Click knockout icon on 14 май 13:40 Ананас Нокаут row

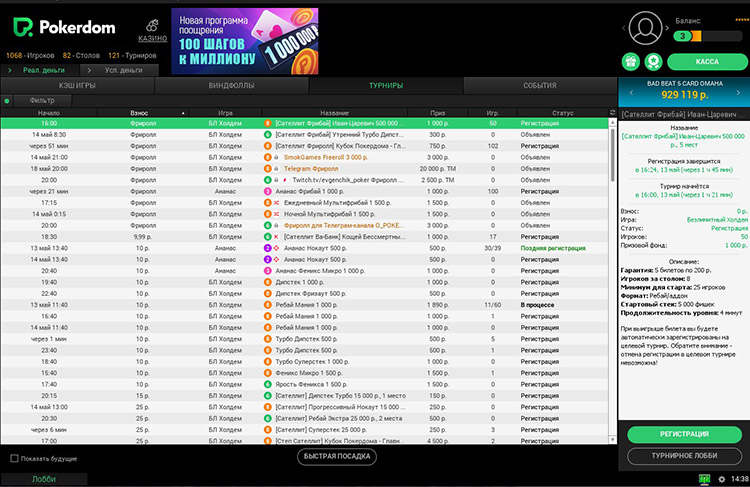click(276, 260)
